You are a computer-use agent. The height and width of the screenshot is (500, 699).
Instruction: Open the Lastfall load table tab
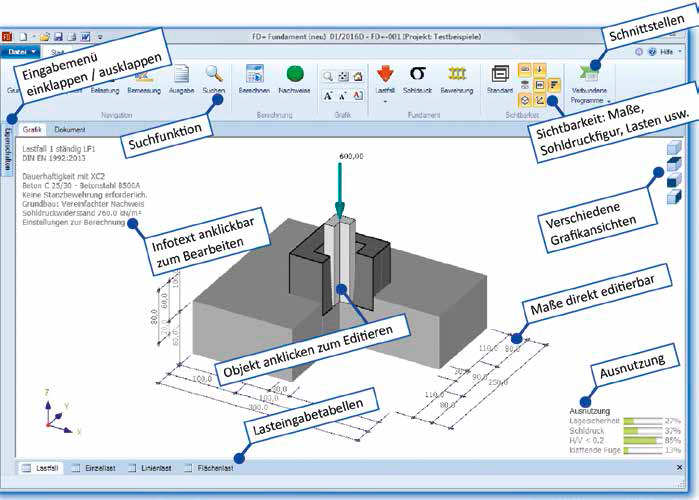41,468
